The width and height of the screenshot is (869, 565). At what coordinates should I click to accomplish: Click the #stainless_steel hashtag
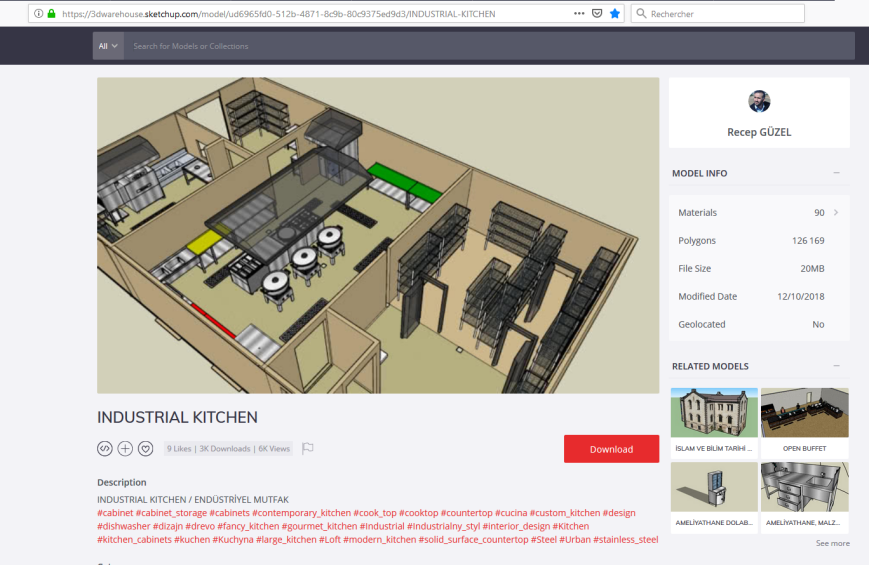pos(625,540)
